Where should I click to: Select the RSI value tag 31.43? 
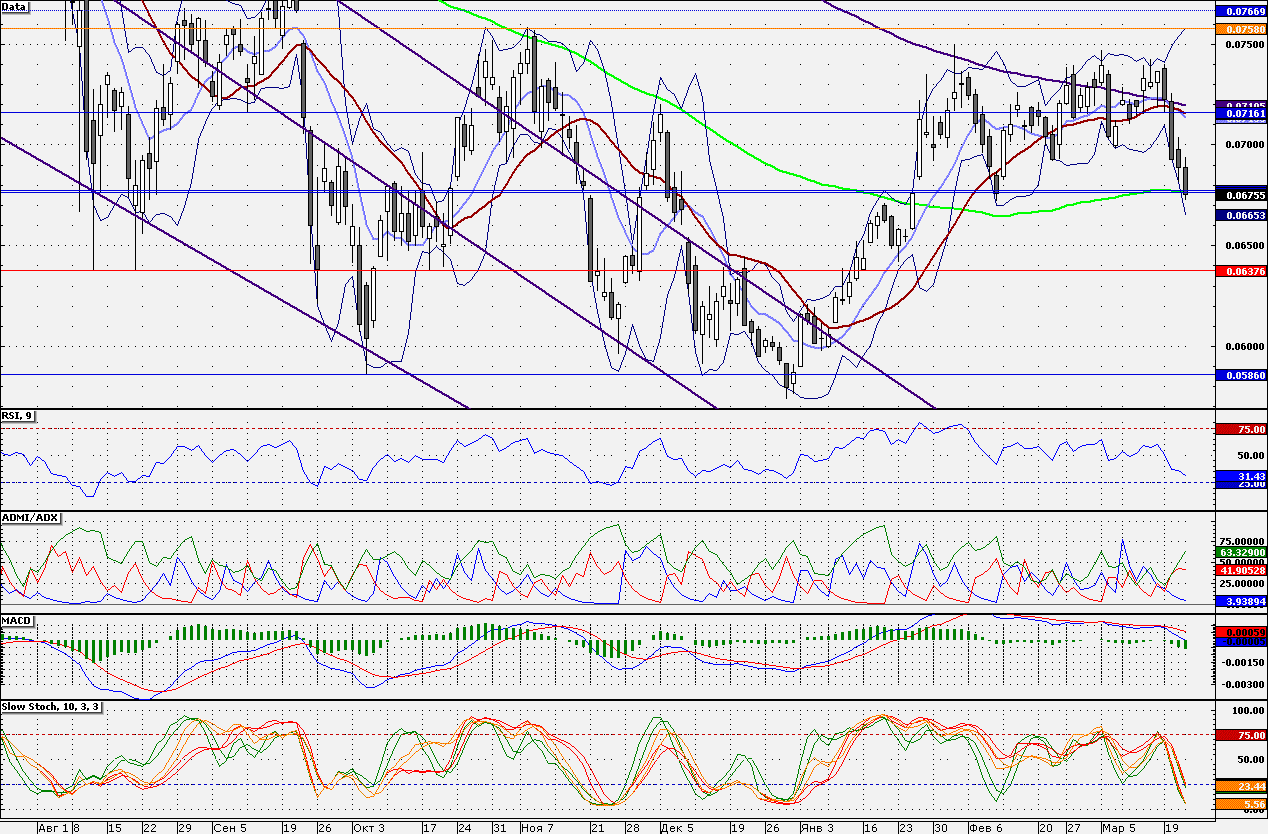(1240, 477)
